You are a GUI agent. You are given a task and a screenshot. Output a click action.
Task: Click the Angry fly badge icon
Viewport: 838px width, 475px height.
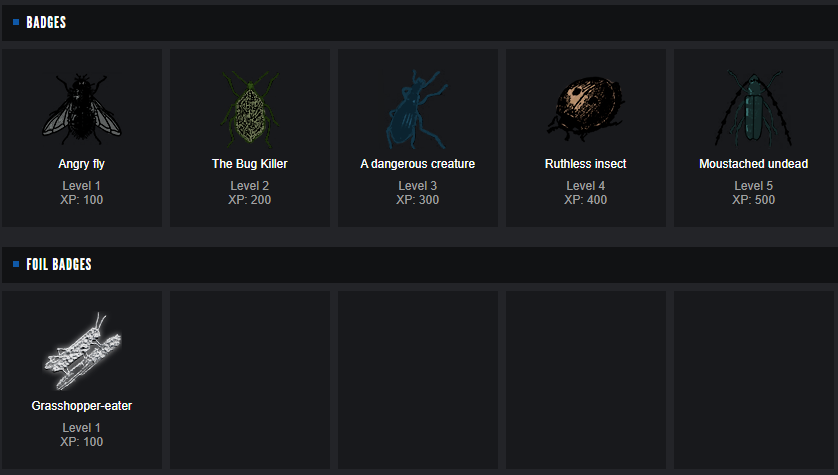81,106
